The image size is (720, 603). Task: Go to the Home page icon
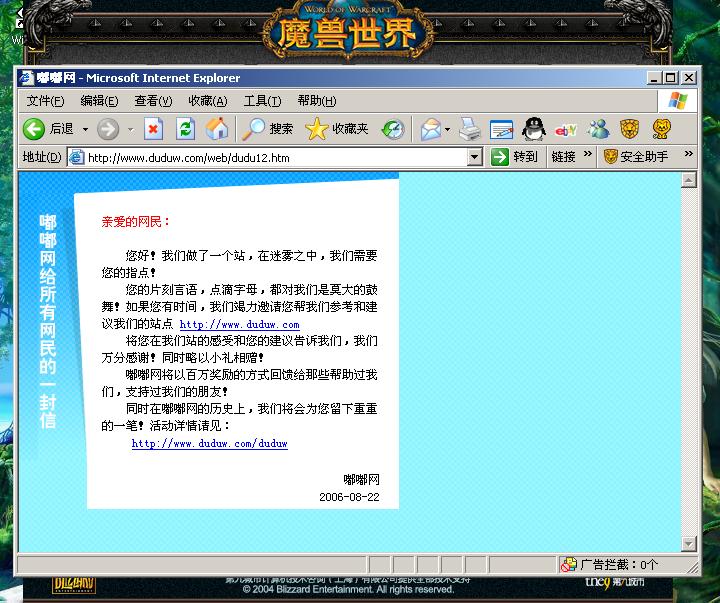pos(216,129)
